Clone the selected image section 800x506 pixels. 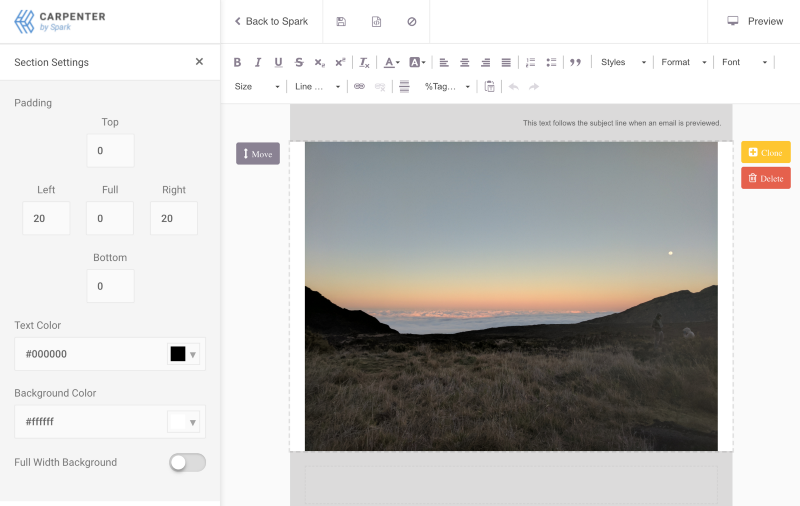(765, 152)
